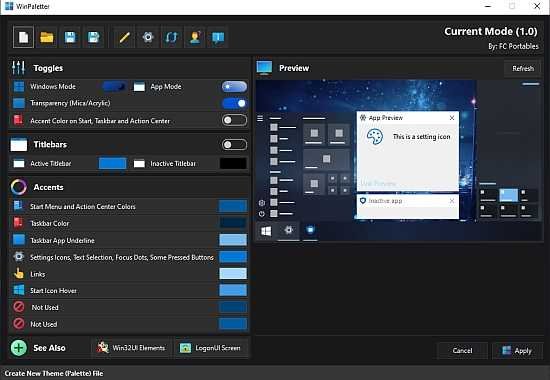Change the Settings Icons, Text Selection swatch

click(x=233, y=257)
